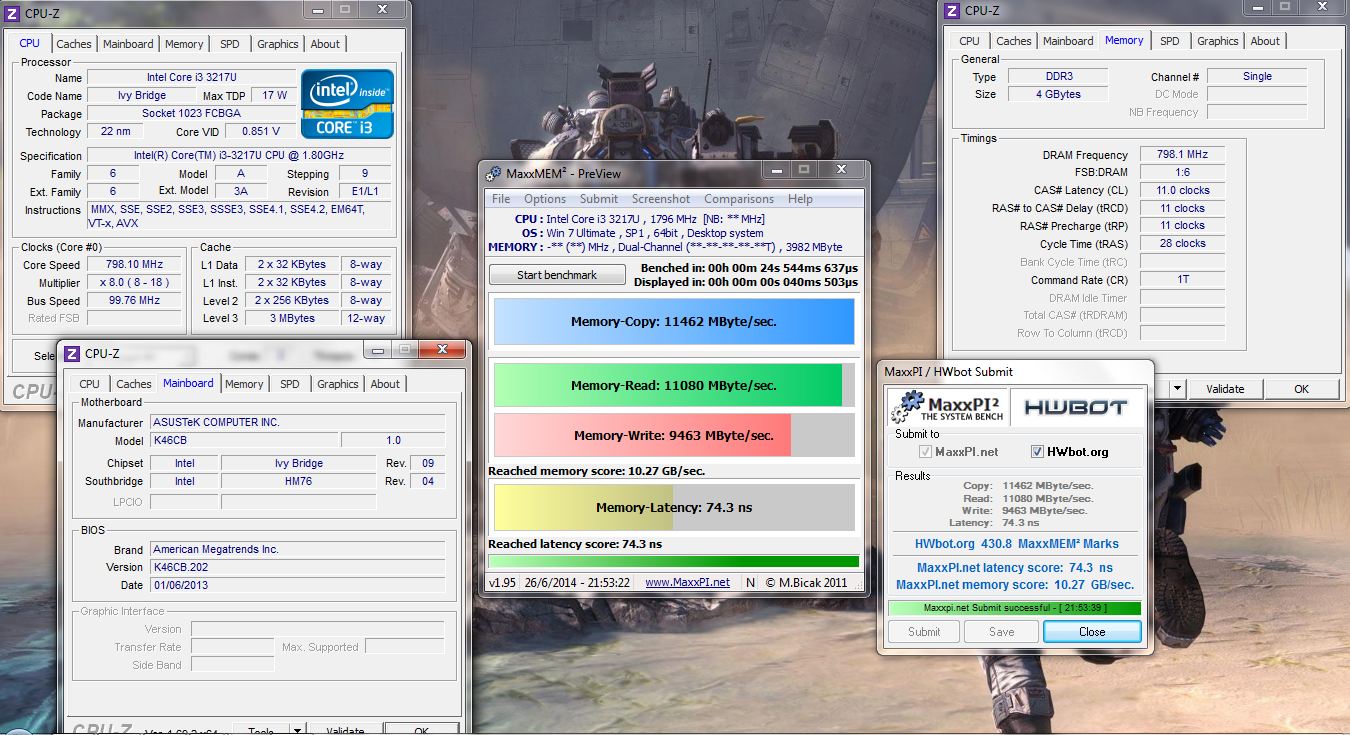
Task: Select Memory tab in processor CPU-Z window
Action: 184,44
